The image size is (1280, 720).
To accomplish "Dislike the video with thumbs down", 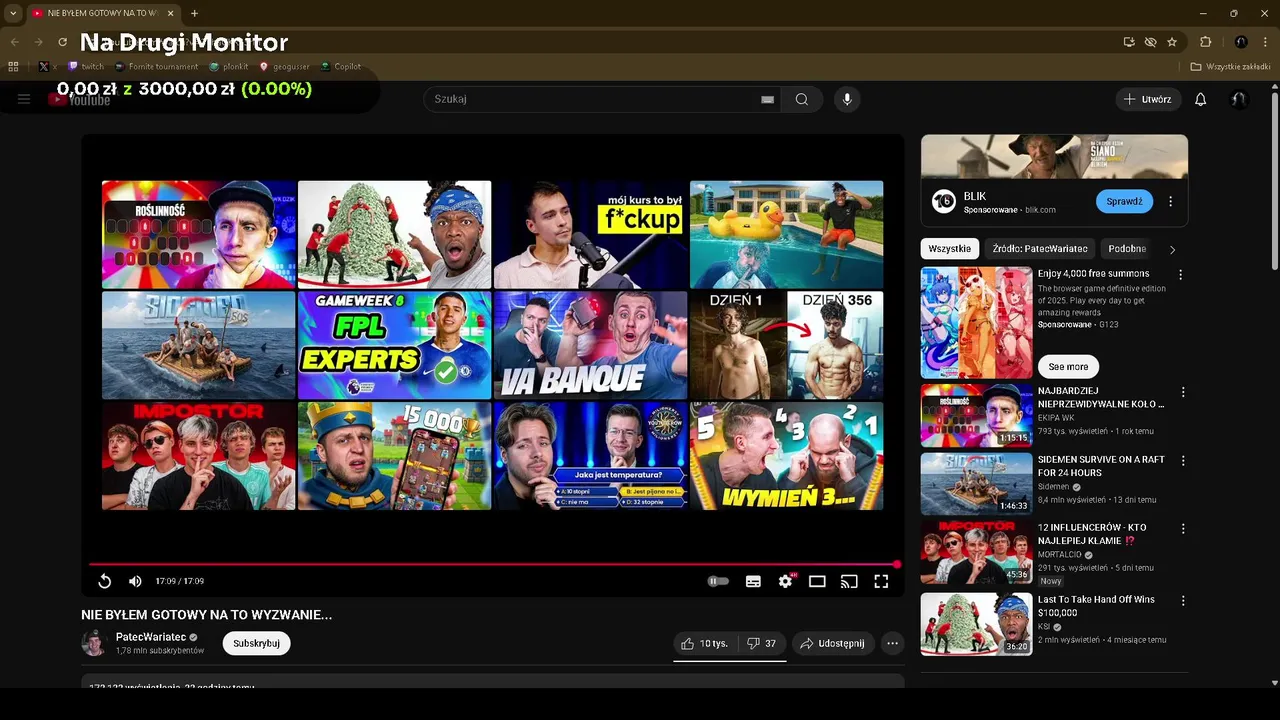I will (762, 643).
